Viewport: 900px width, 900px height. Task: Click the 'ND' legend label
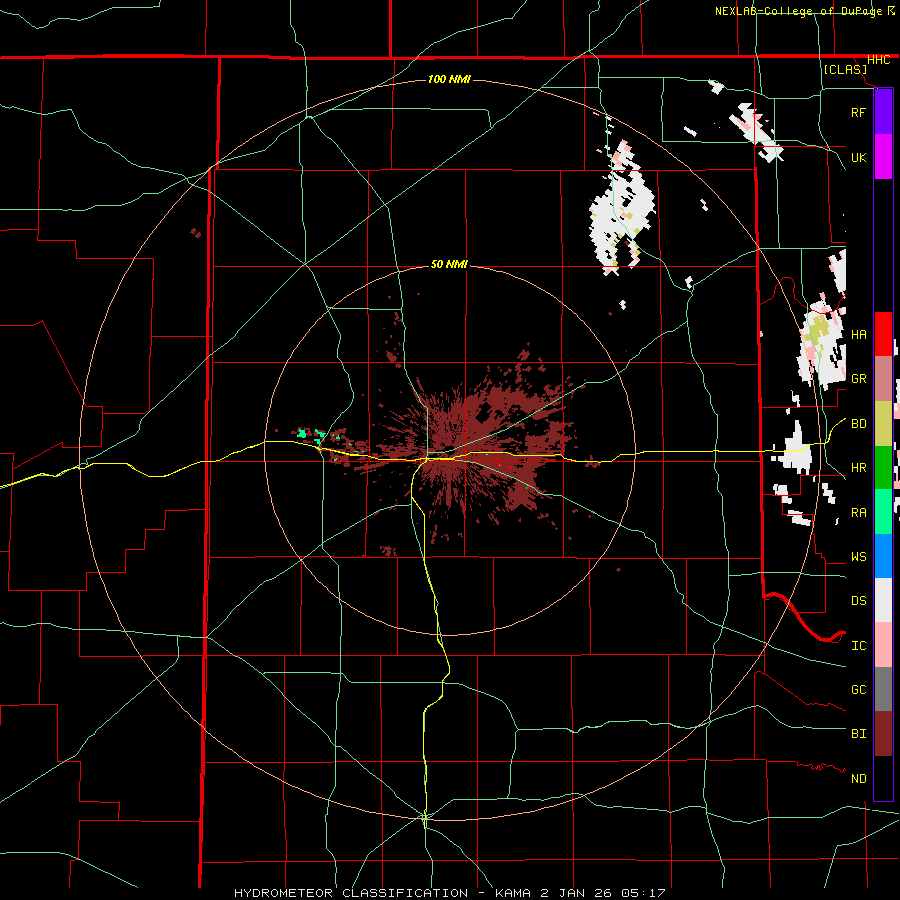[x=858, y=779]
